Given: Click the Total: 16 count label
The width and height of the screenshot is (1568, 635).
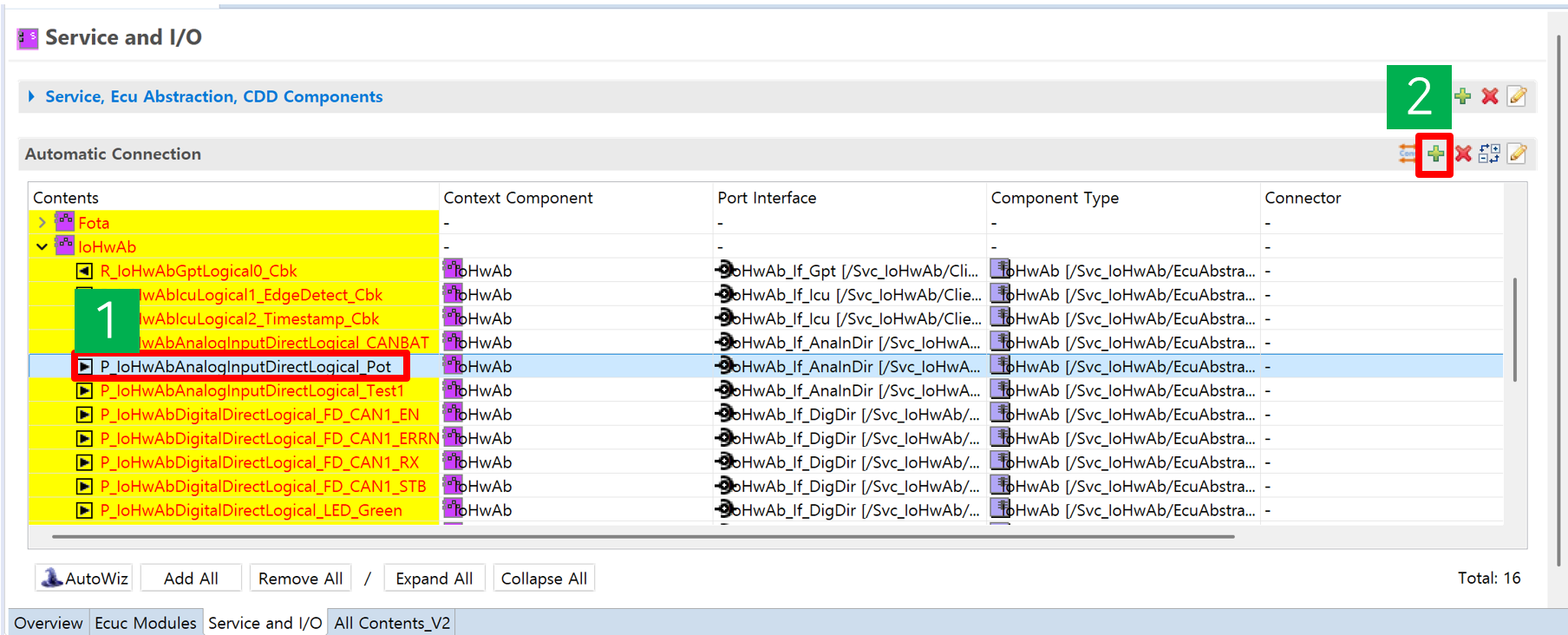Looking at the screenshot, I should [x=1489, y=578].
